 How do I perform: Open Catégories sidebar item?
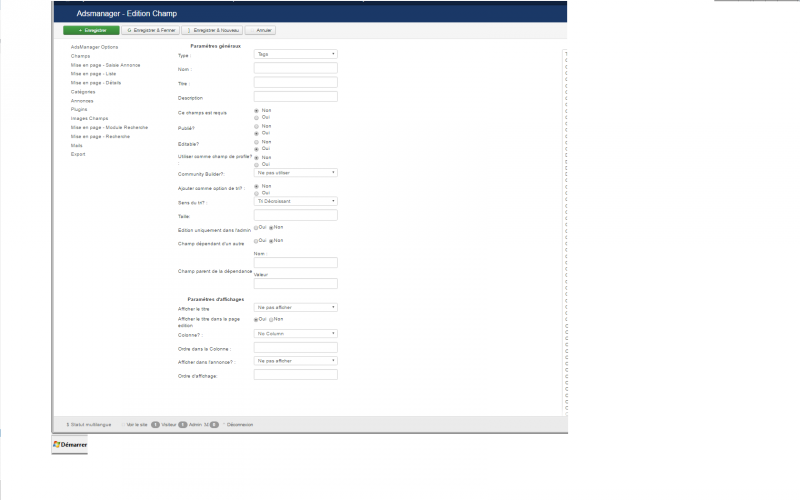point(83,92)
